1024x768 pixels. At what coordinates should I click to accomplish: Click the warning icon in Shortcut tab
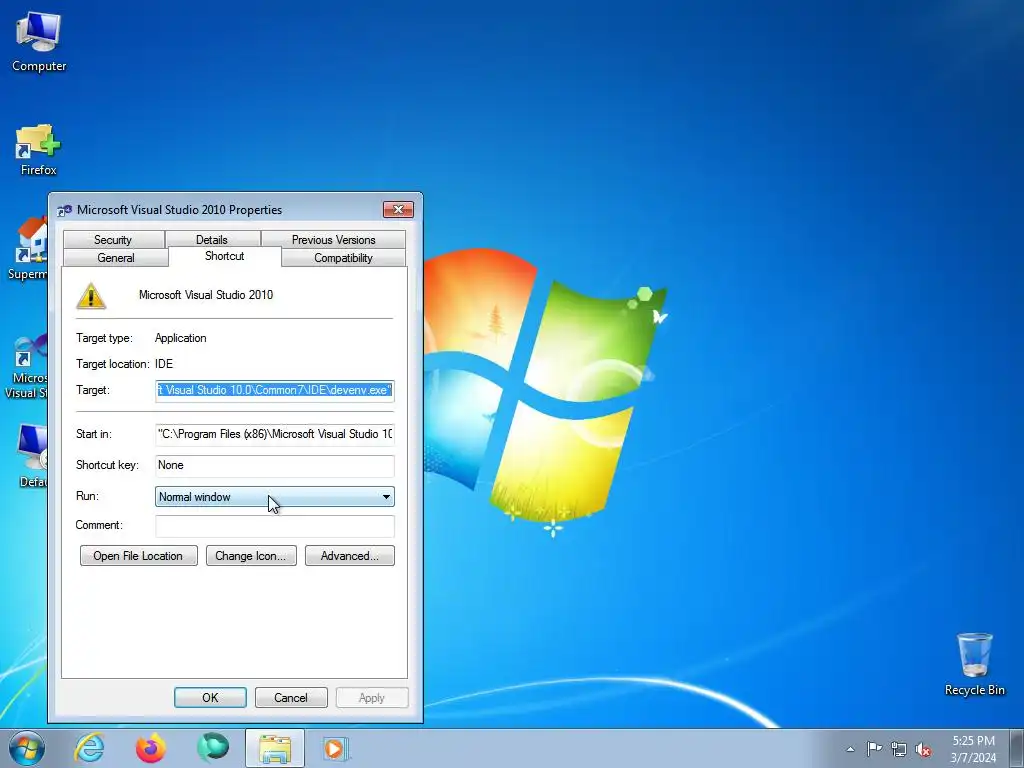click(x=91, y=296)
